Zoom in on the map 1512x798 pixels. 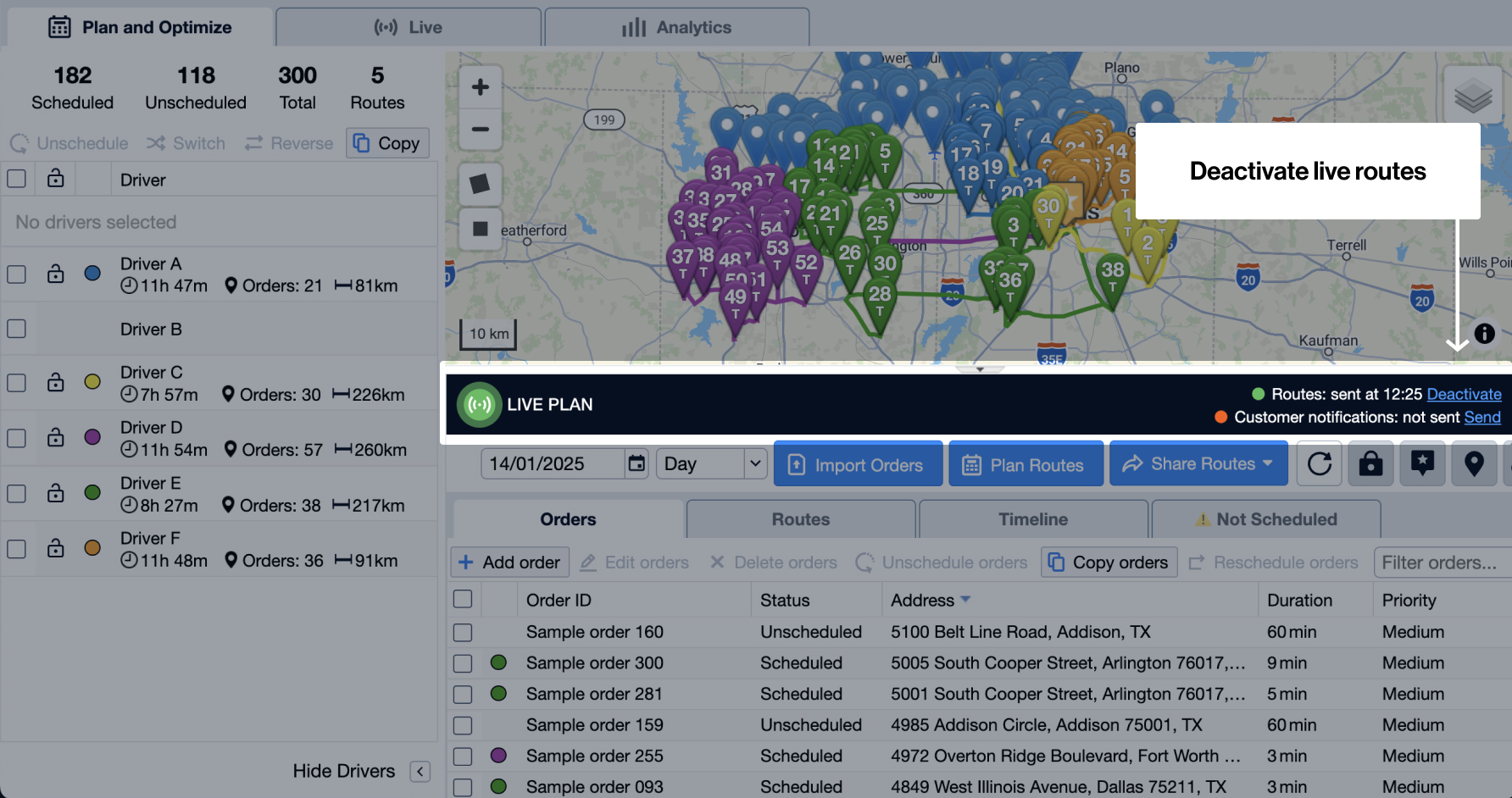[x=480, y=87]
